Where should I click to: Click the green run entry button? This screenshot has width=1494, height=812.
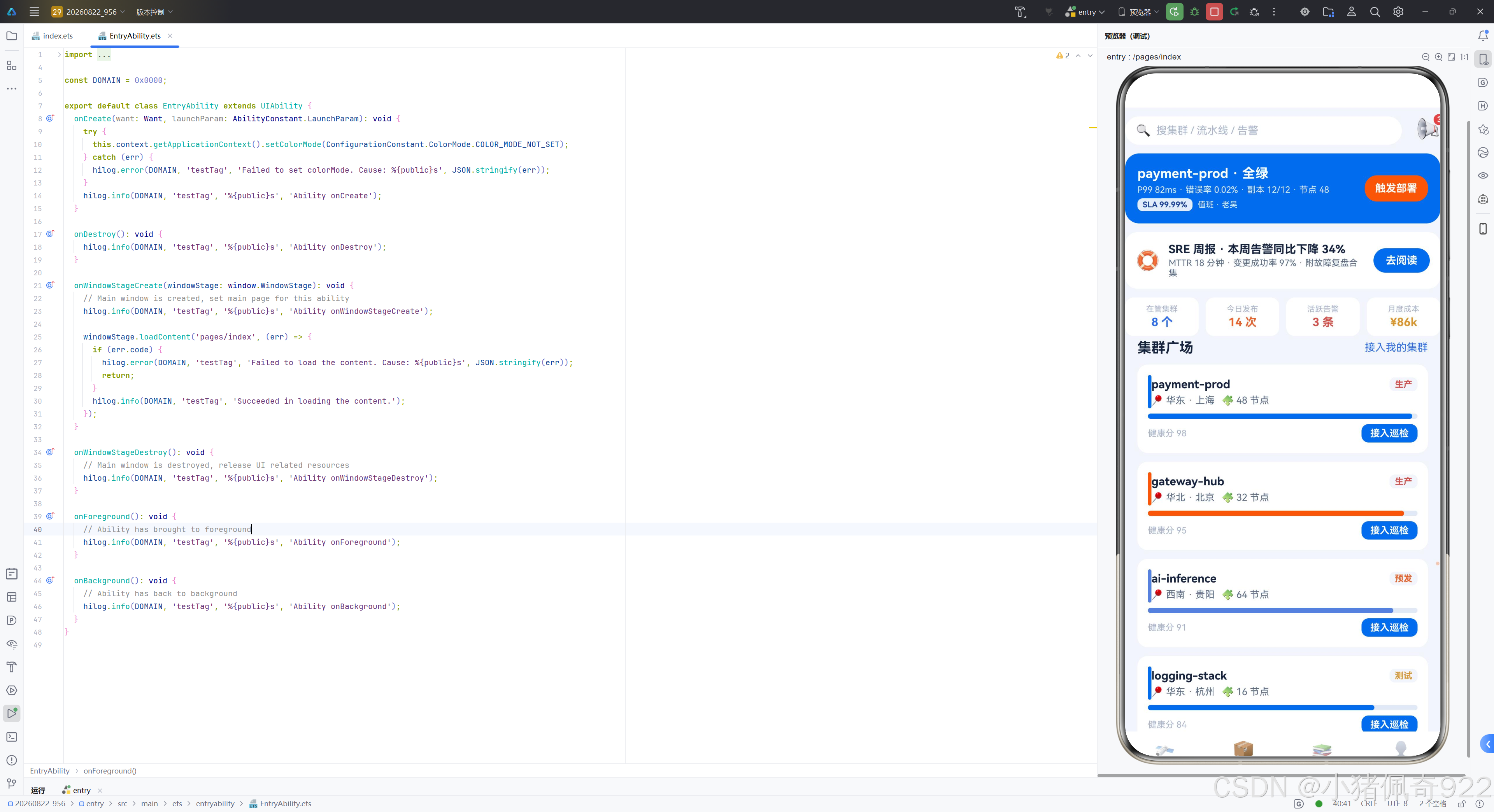click(1175, 12)
